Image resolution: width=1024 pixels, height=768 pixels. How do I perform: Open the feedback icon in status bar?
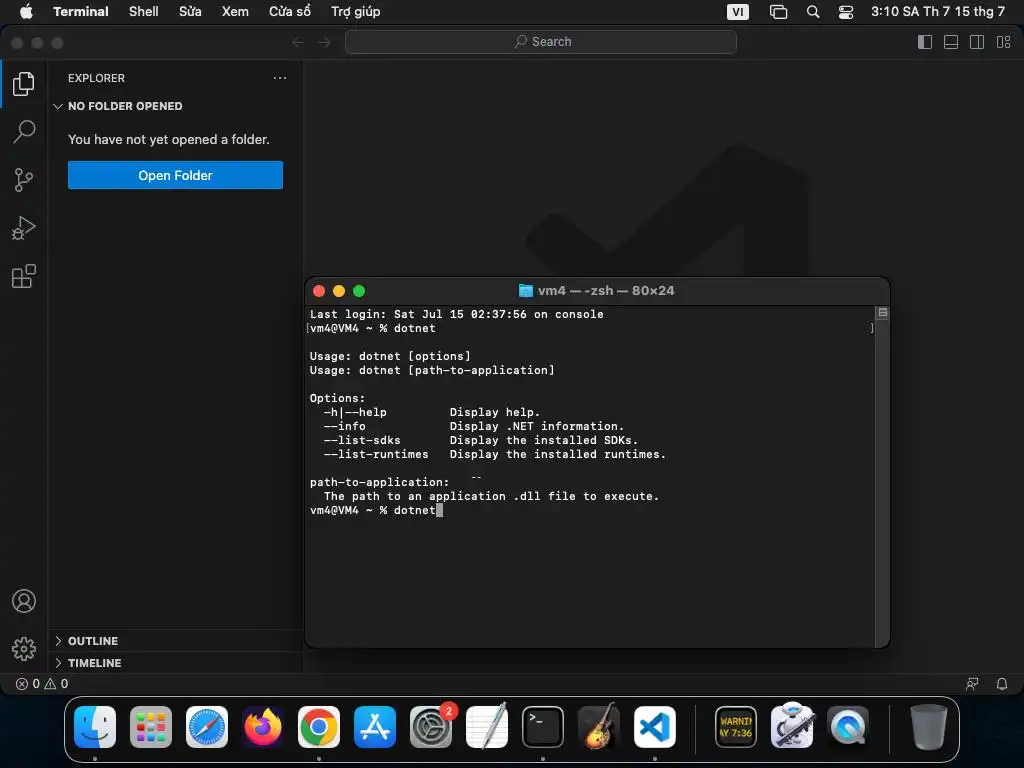(972, 684)
